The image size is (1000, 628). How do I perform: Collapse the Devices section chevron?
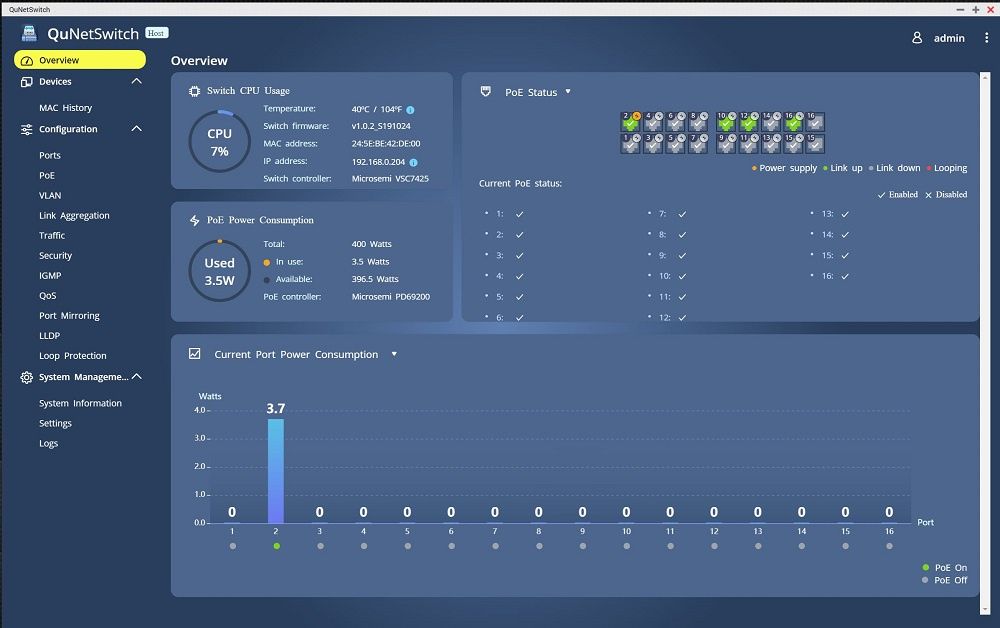point(136,82)
